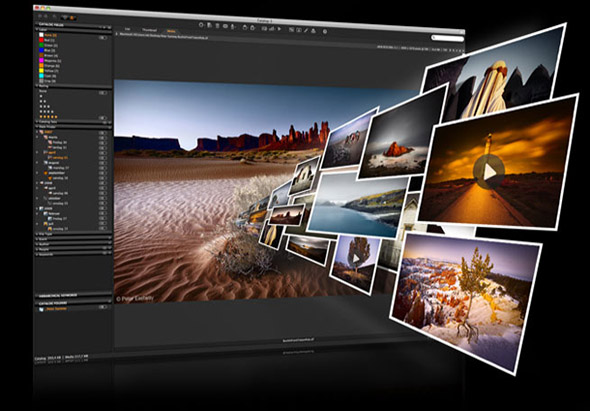Click the search field at top right
590x411 pixels.
pos(447,38)
